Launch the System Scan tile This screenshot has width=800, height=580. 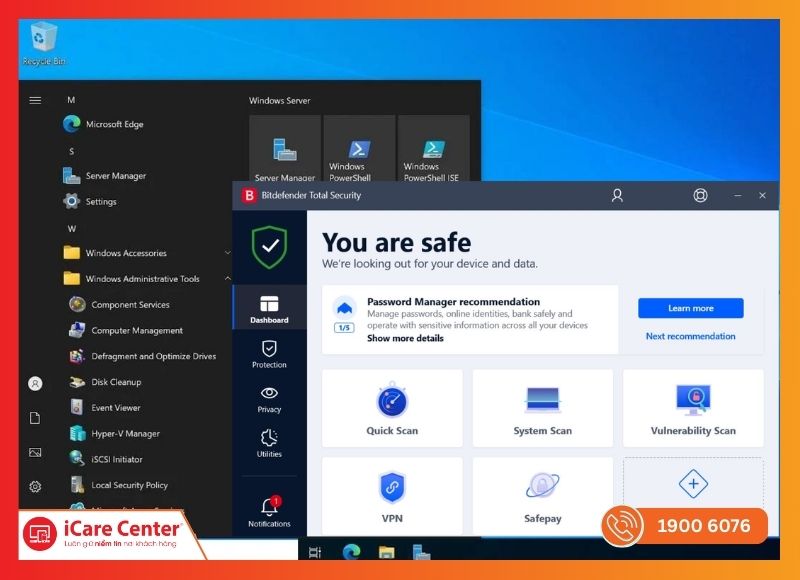[x=543, y=408]
